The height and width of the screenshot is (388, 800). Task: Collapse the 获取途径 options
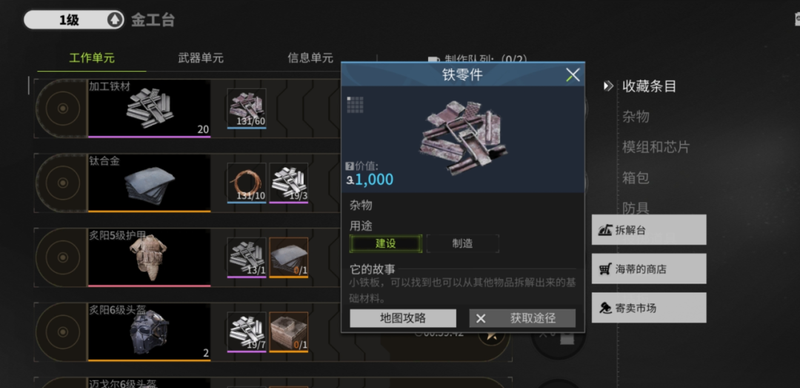tap(522, 318)
